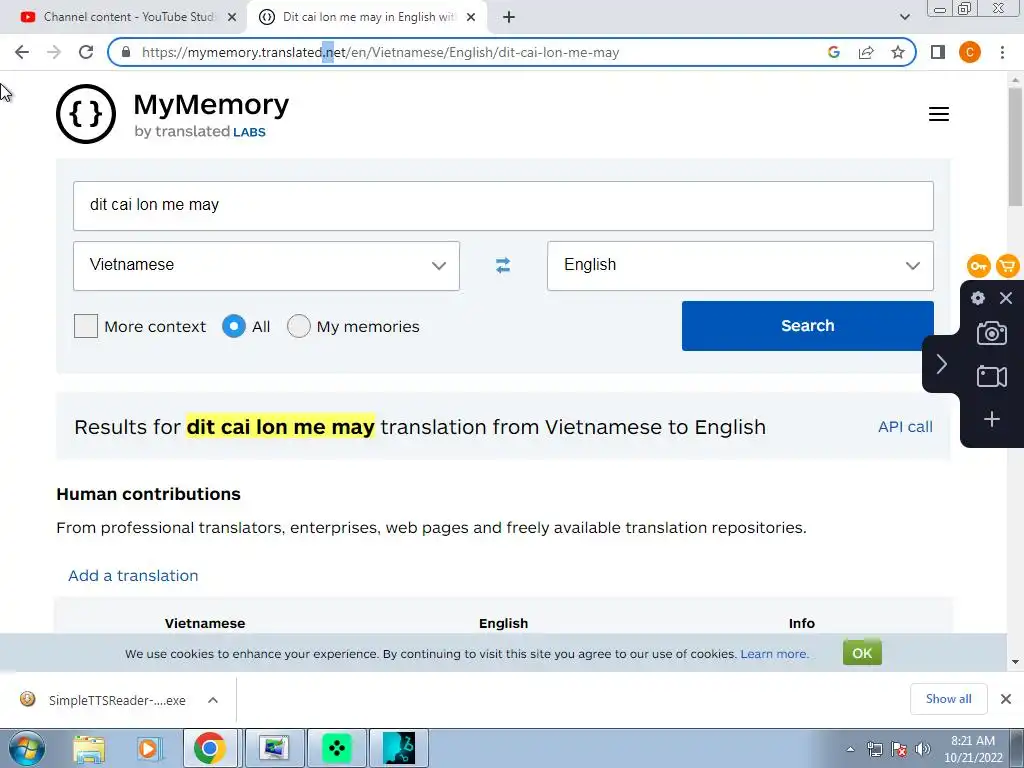The image size is (1024, 768).
Task: Open a new browser tab
Action: click(x=509, y=17)
